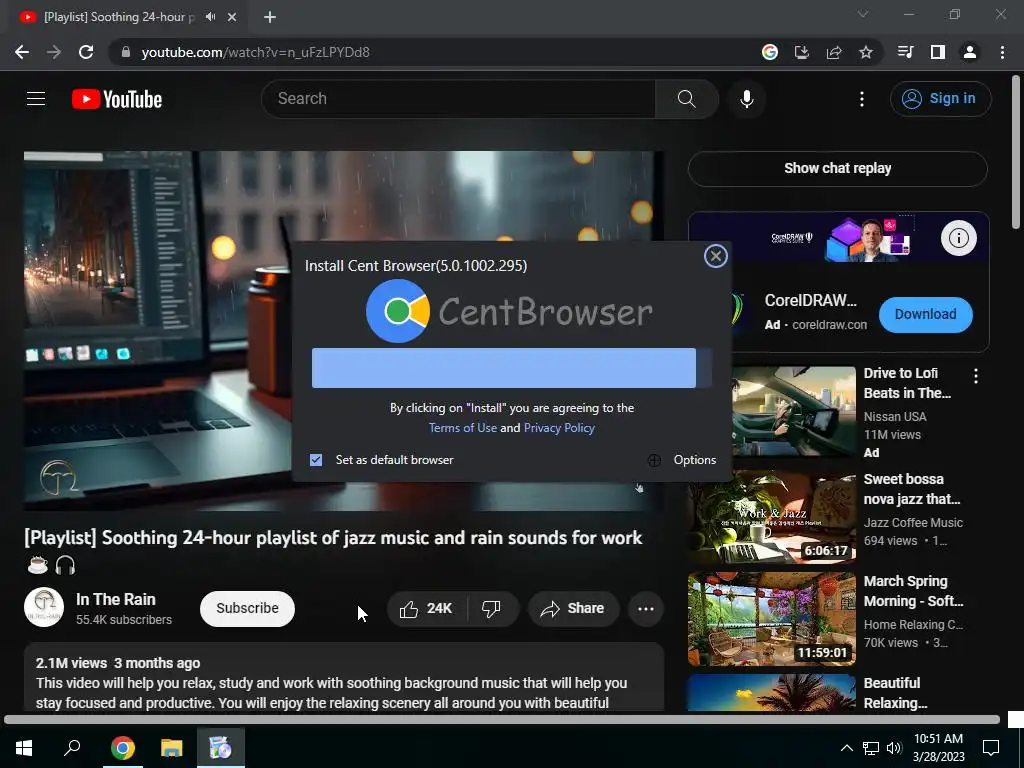Open network icon in system tray
Viewport: 1024px width, 768px height.
(871, 748)
